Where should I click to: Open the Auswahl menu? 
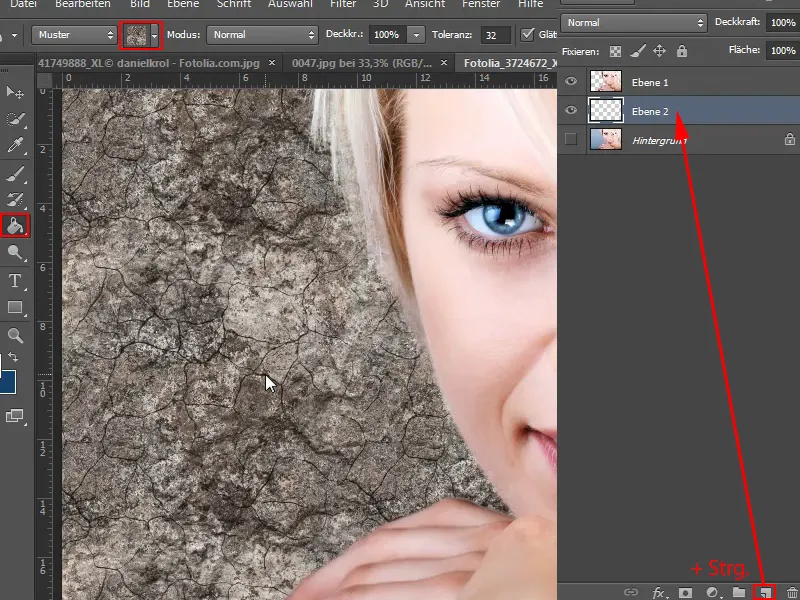[290, 4]
